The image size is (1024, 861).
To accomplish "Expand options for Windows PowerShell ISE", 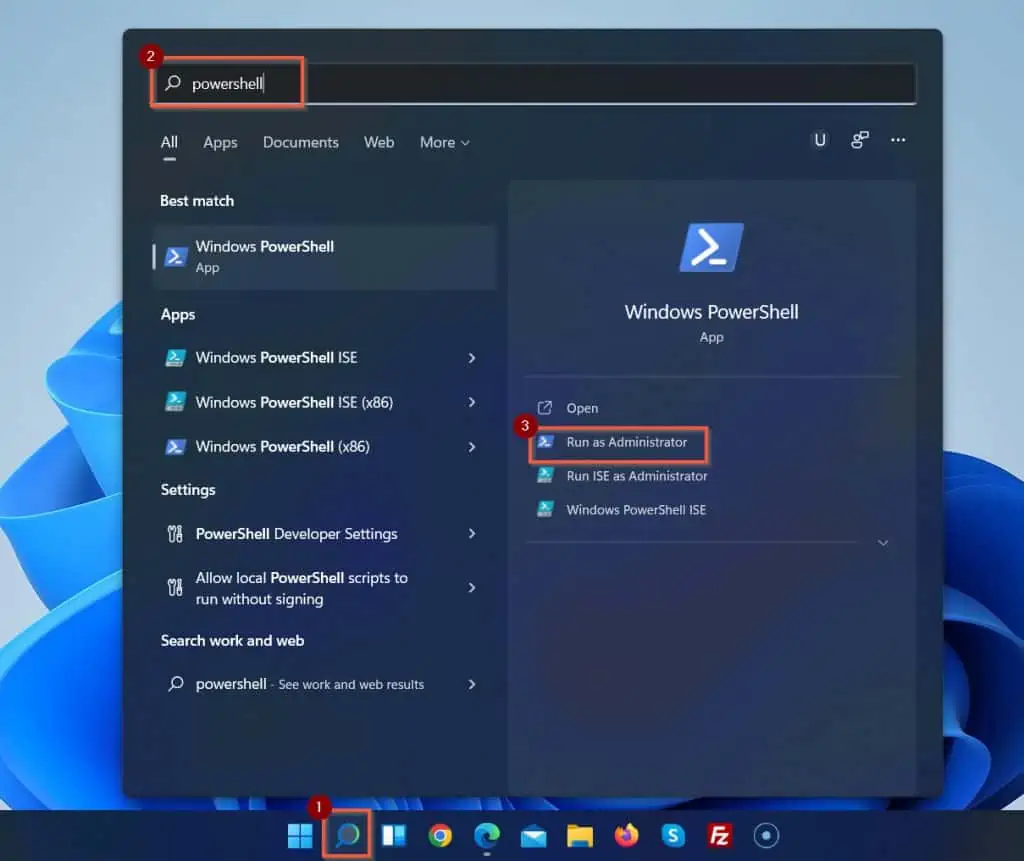I will click(471, 357).
